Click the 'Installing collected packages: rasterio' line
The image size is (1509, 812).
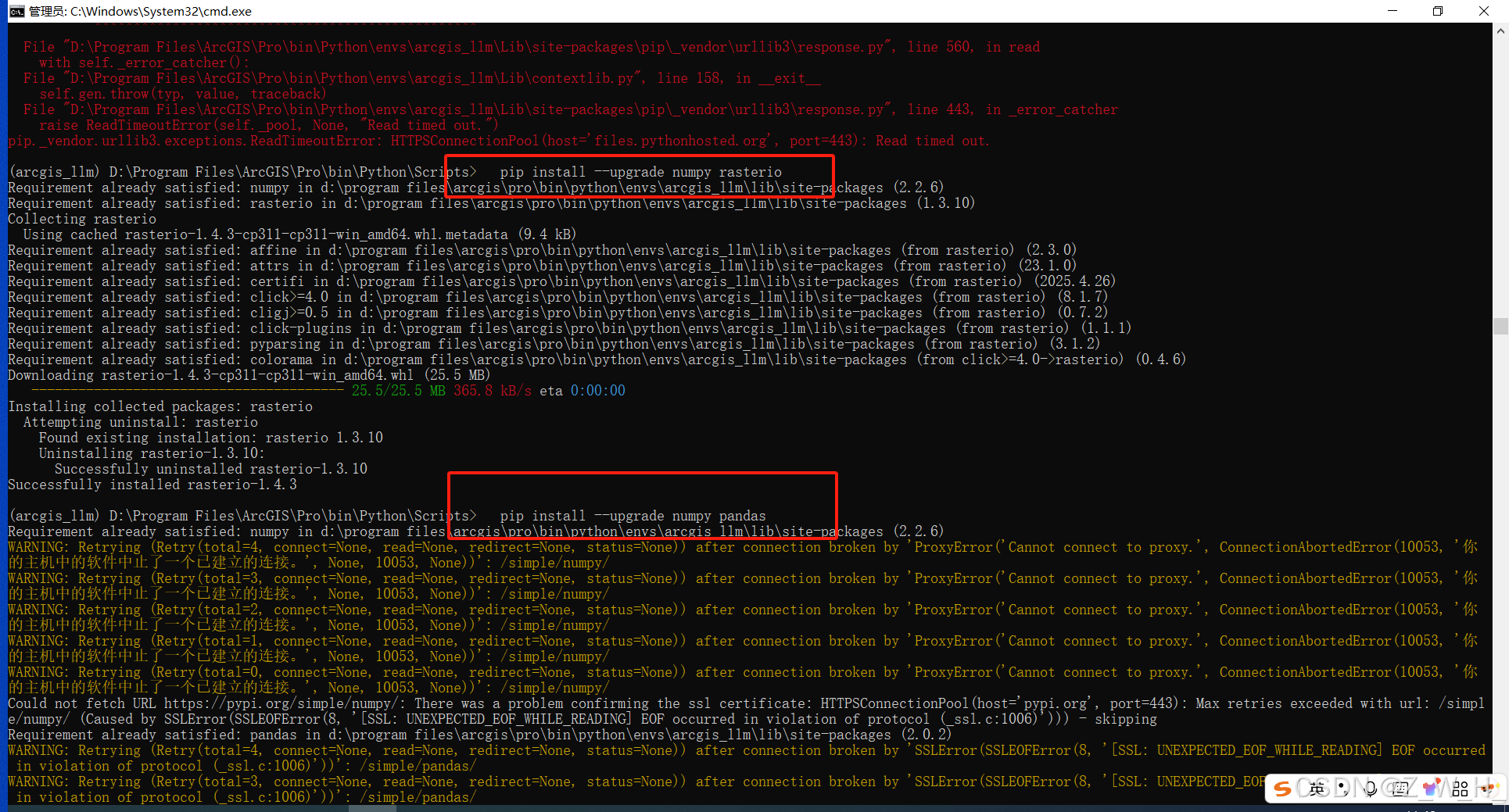point(160,406)
